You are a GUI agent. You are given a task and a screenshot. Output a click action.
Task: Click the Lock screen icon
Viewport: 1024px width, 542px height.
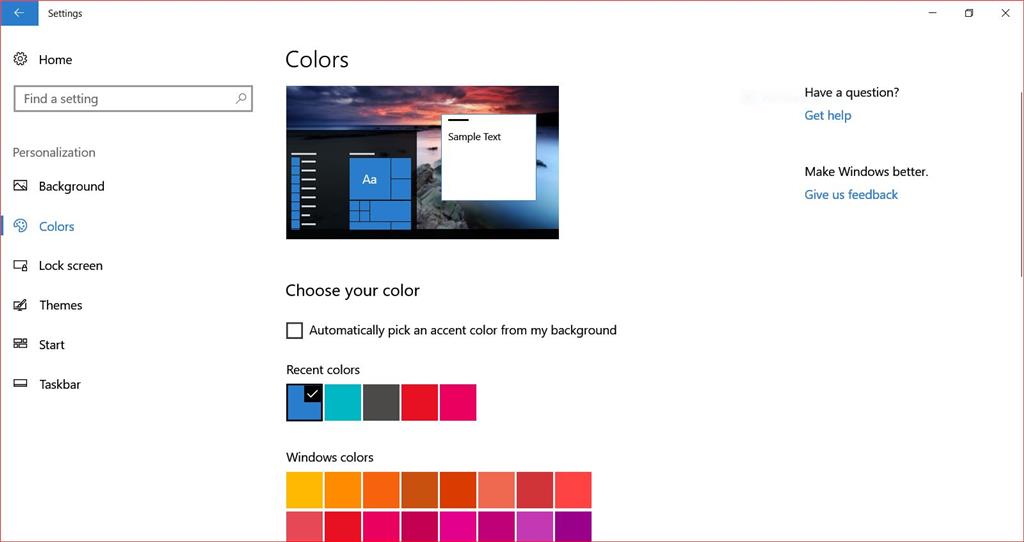[x=20, y=266]
